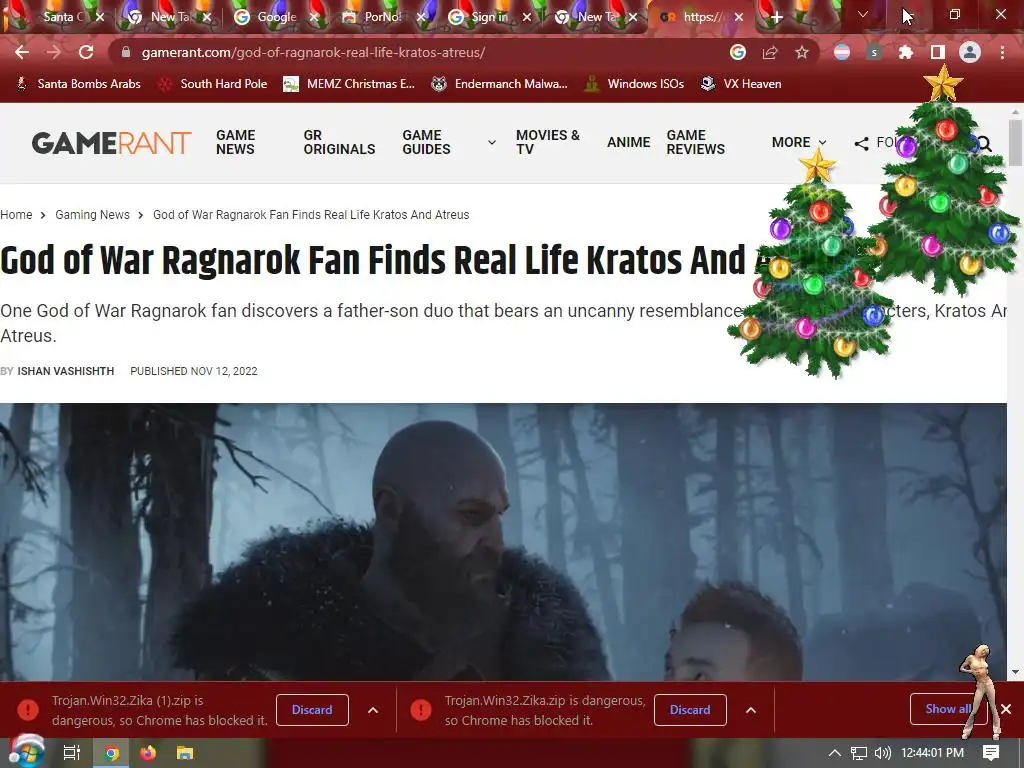Open Google icon in the address bar
This screenshot has width=1024, height=768.
[x=738, y=52]
